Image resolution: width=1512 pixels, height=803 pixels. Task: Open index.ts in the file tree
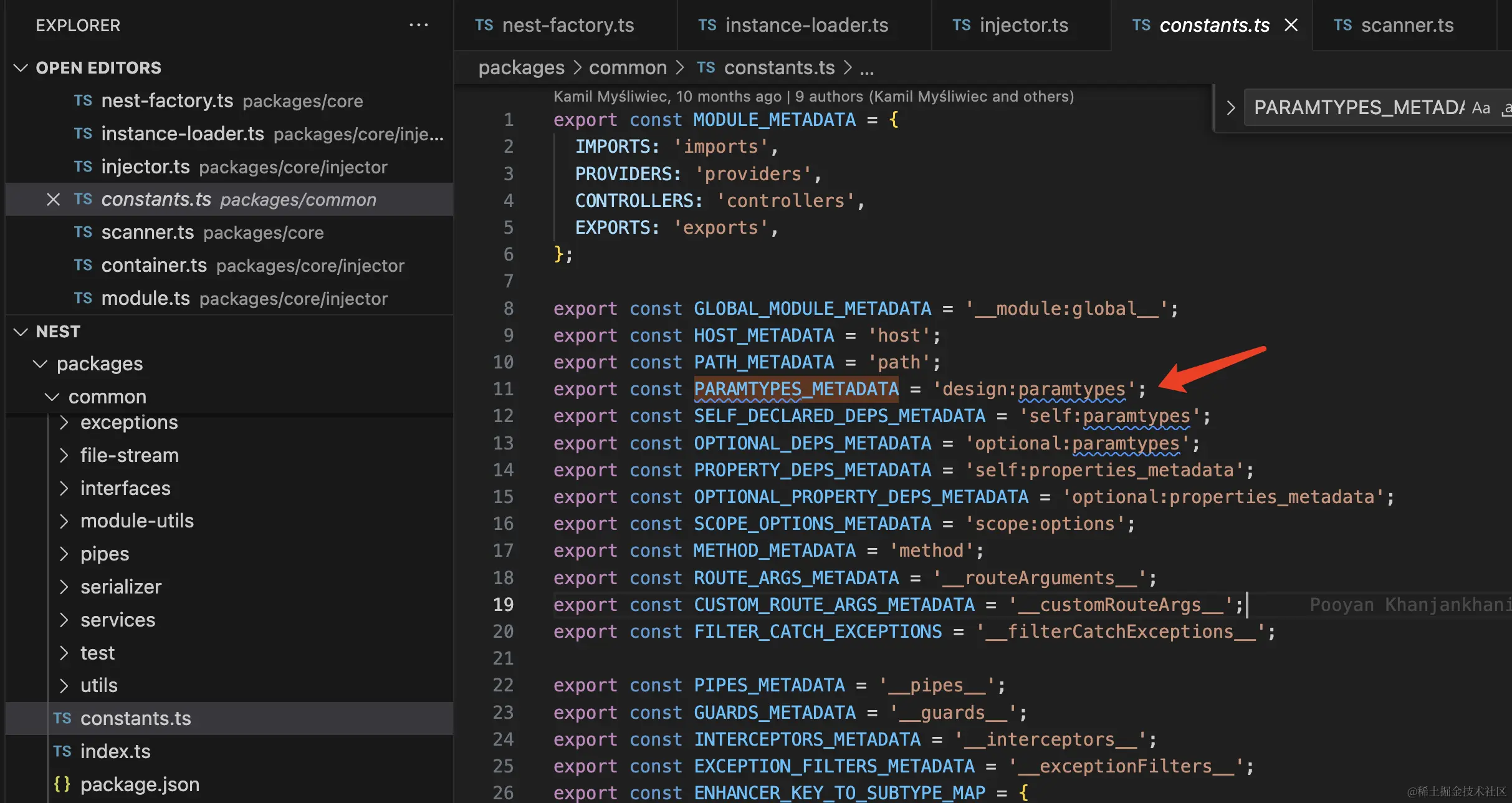[229, 751]
